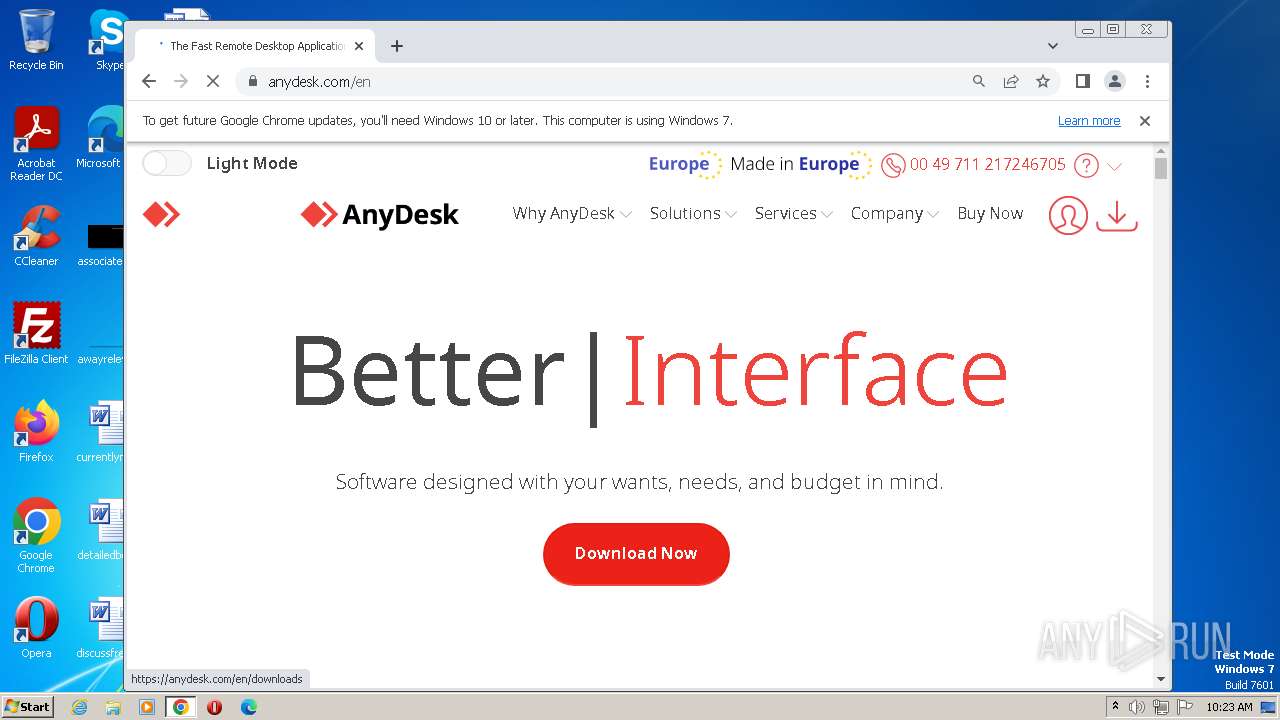Image resolution: width=1280 pixels, height=720 pixels.
Task: Open a new tab with the plus button
Action: click(x=397, y=46)
